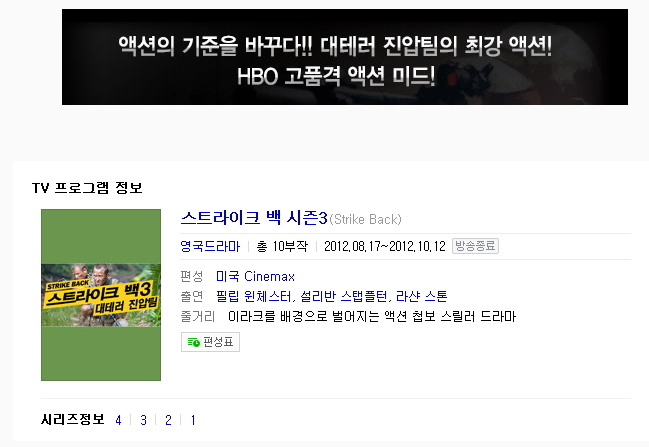Click the green icon in the 편성표 button
Viewport: 649px width, 447px height.
[x=193, y=343]
